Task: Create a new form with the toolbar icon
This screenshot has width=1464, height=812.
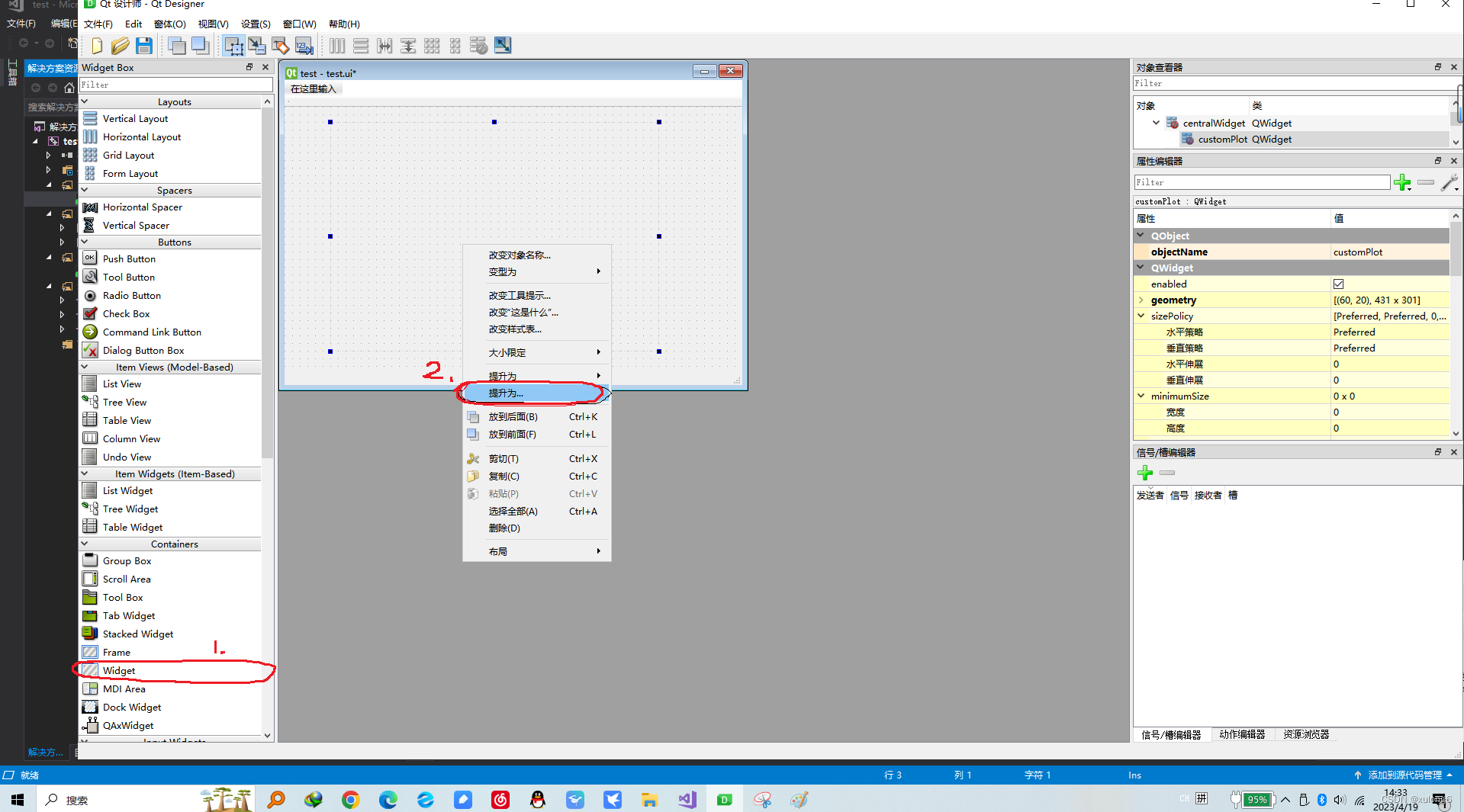Action: [96, 46]
